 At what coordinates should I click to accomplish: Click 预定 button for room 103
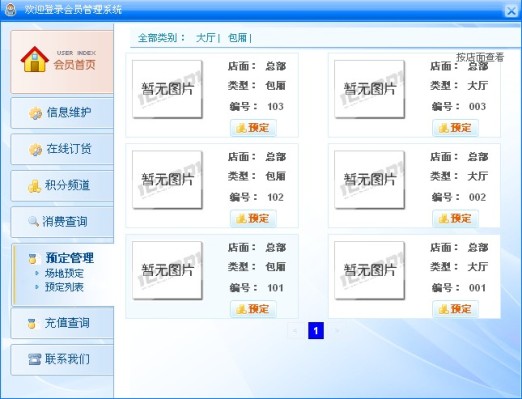(x=253, y=128)
